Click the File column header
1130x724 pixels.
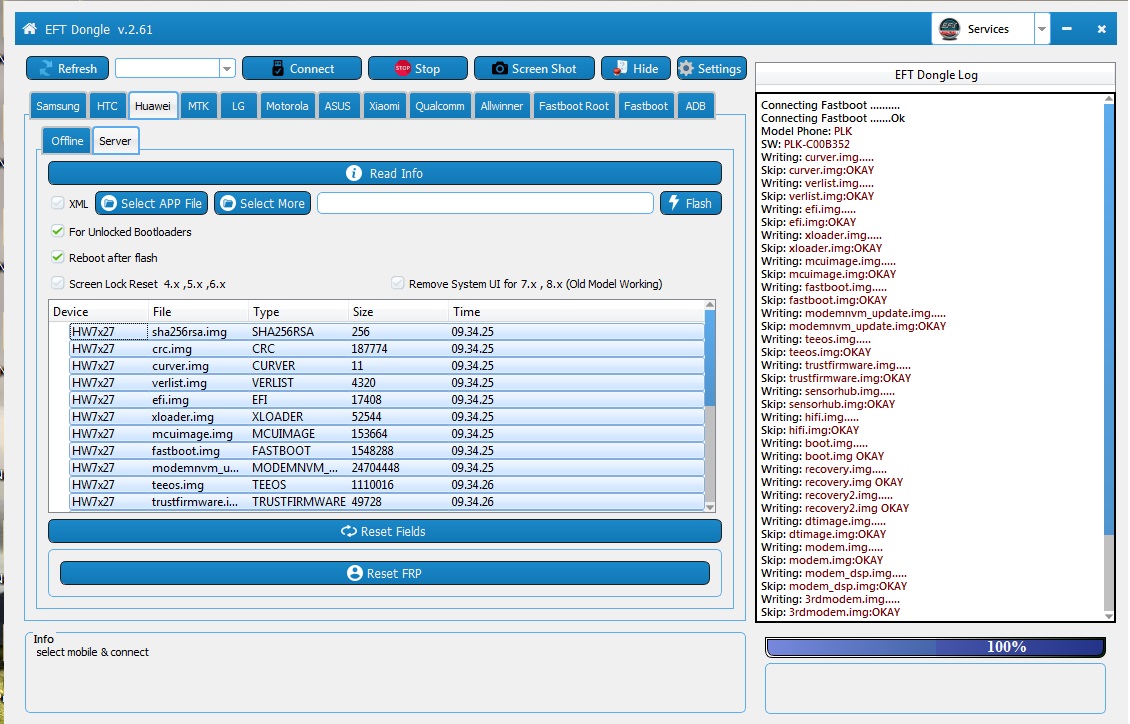[x=162, y=312]
